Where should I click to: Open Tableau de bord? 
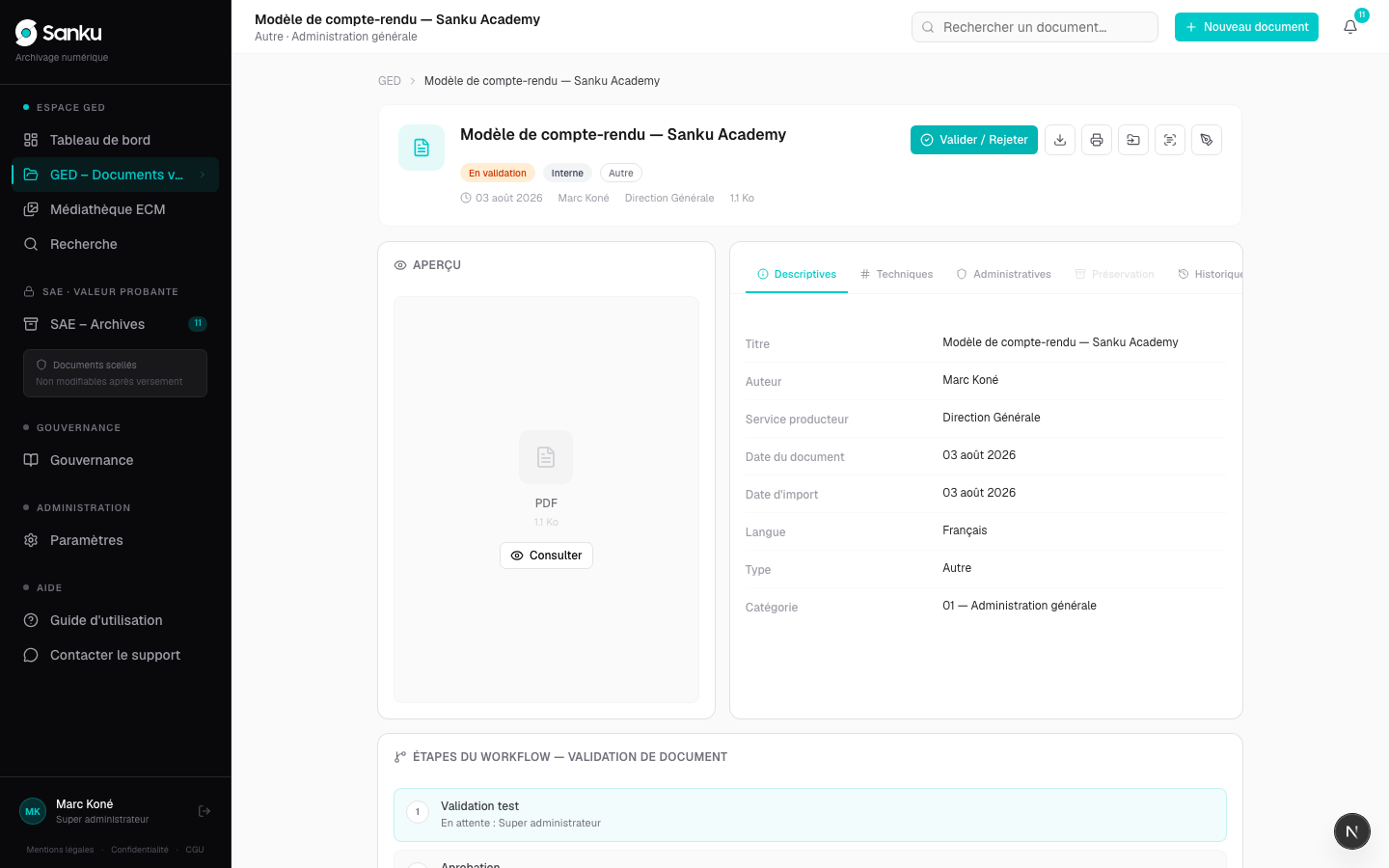click(116, 140)
